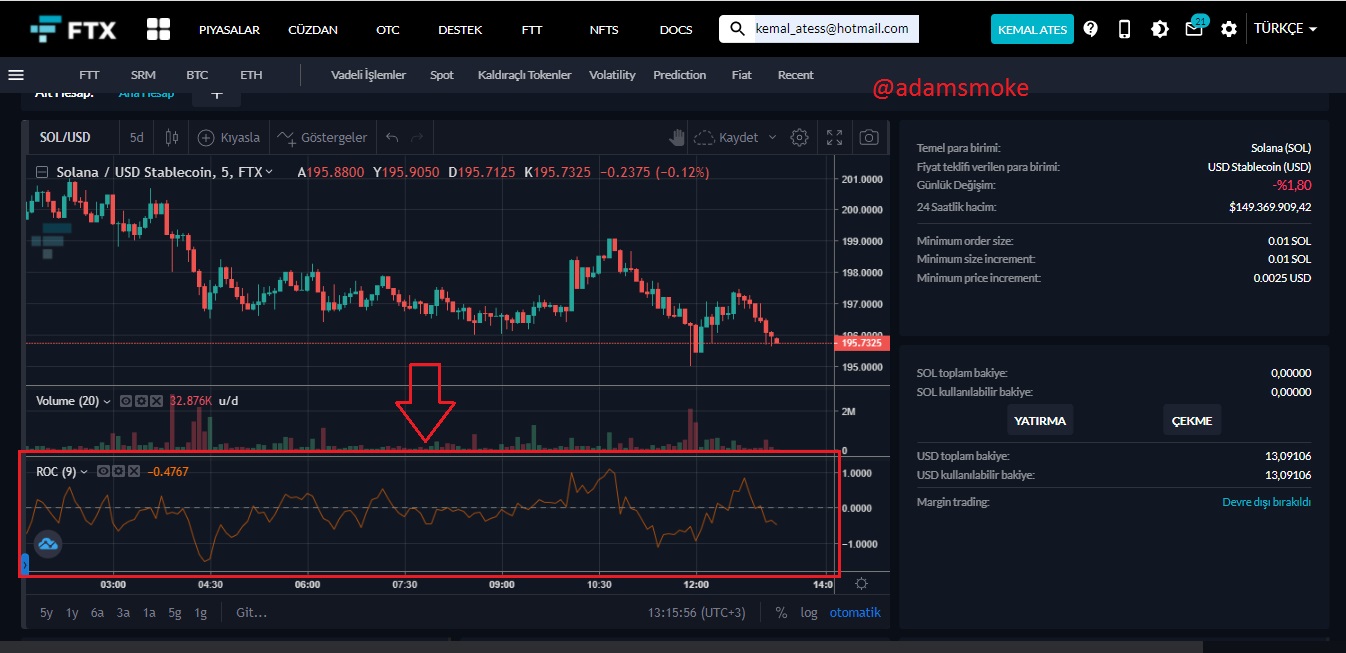The width and height of the screenshot is (1346, 653).
Task: Expand the FTX symbol legend chevron
Action: pyautogui.click(x=269, y=172)
